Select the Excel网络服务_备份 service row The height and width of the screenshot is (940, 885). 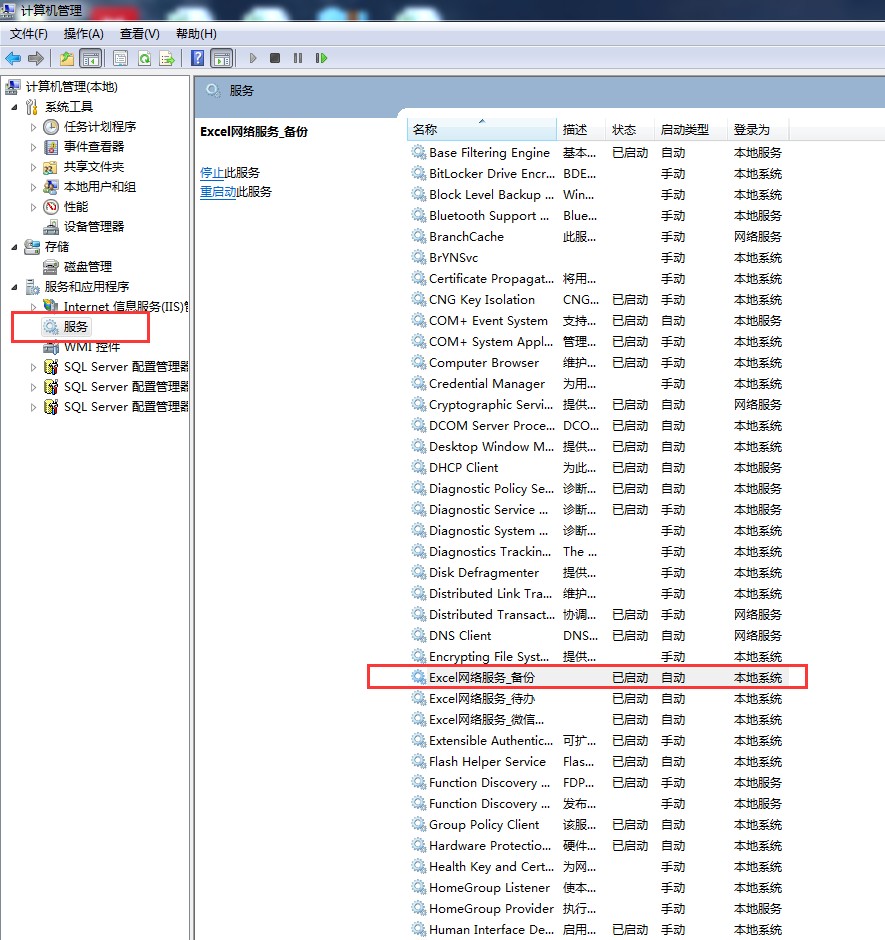[x=598, y=677]
